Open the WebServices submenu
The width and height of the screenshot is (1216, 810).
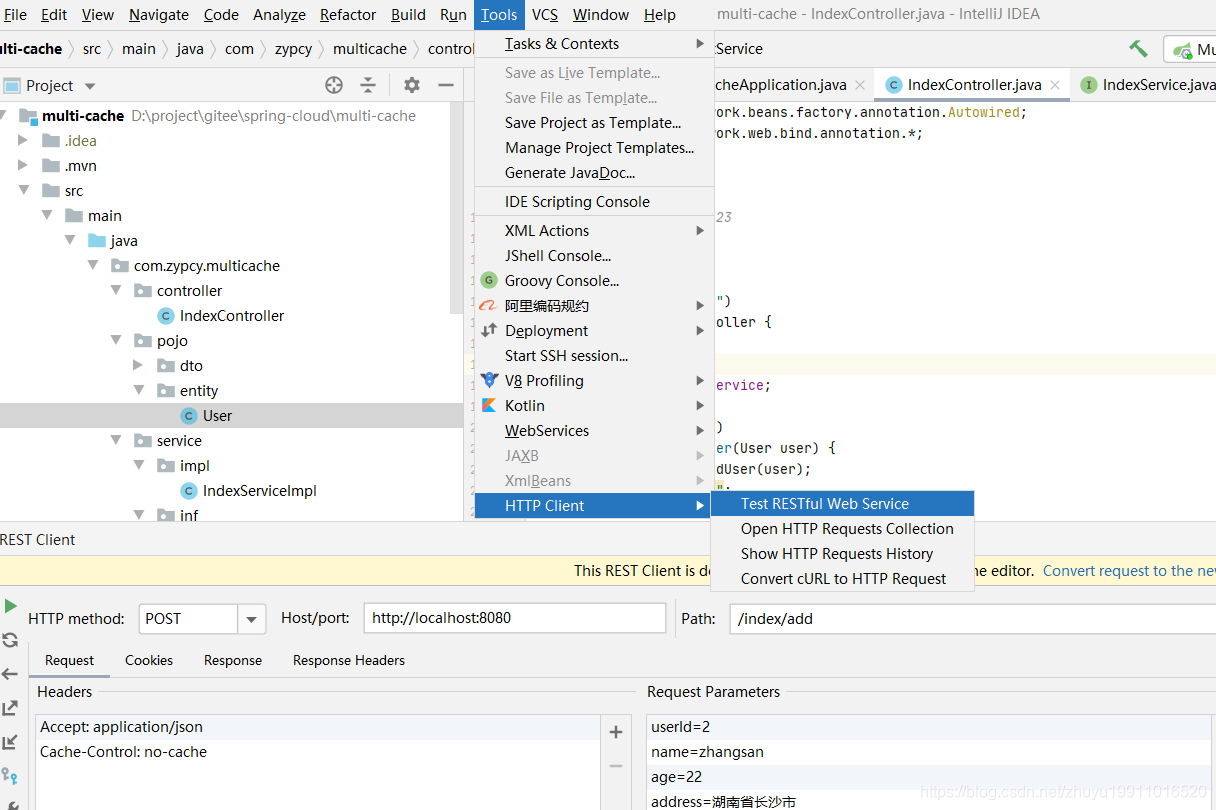pos(594,431)
